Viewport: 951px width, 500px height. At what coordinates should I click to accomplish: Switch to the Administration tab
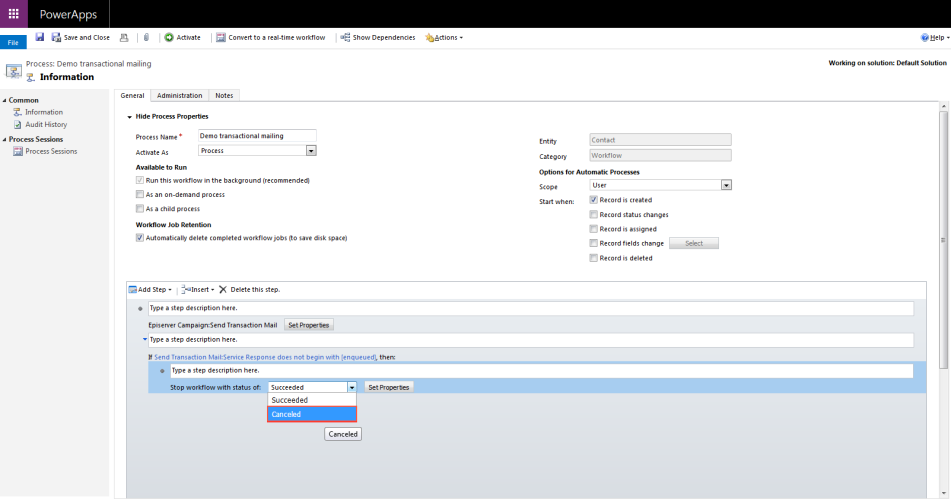point(179,96)
